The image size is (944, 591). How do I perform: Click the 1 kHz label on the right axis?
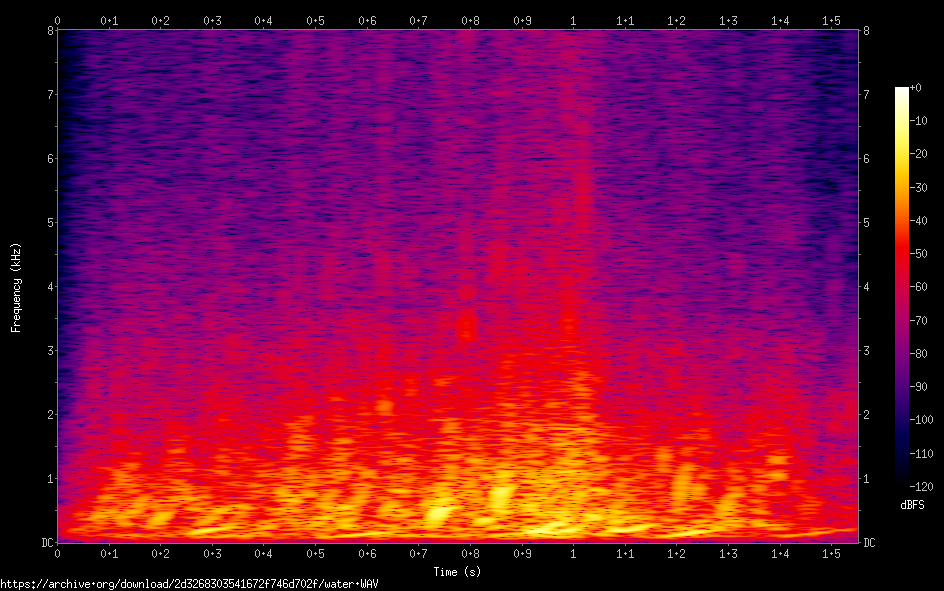[866, 479]
